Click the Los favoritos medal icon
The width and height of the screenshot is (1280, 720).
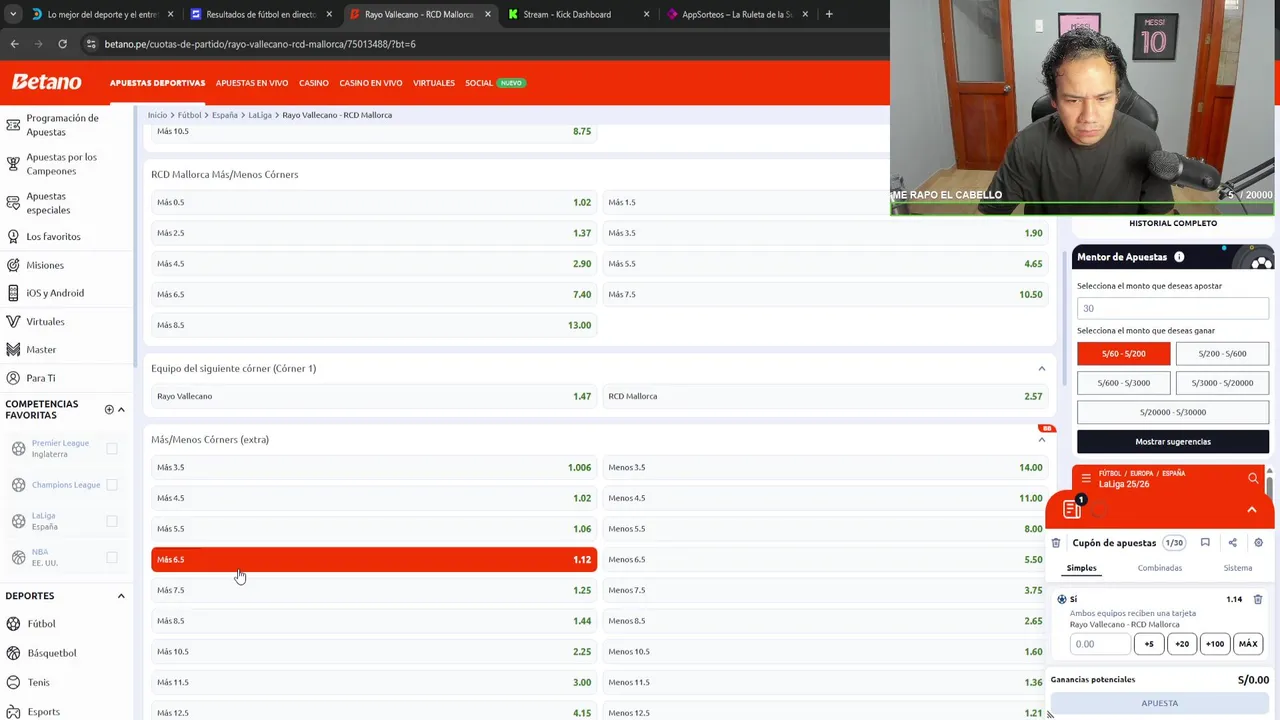pos(13,237)
